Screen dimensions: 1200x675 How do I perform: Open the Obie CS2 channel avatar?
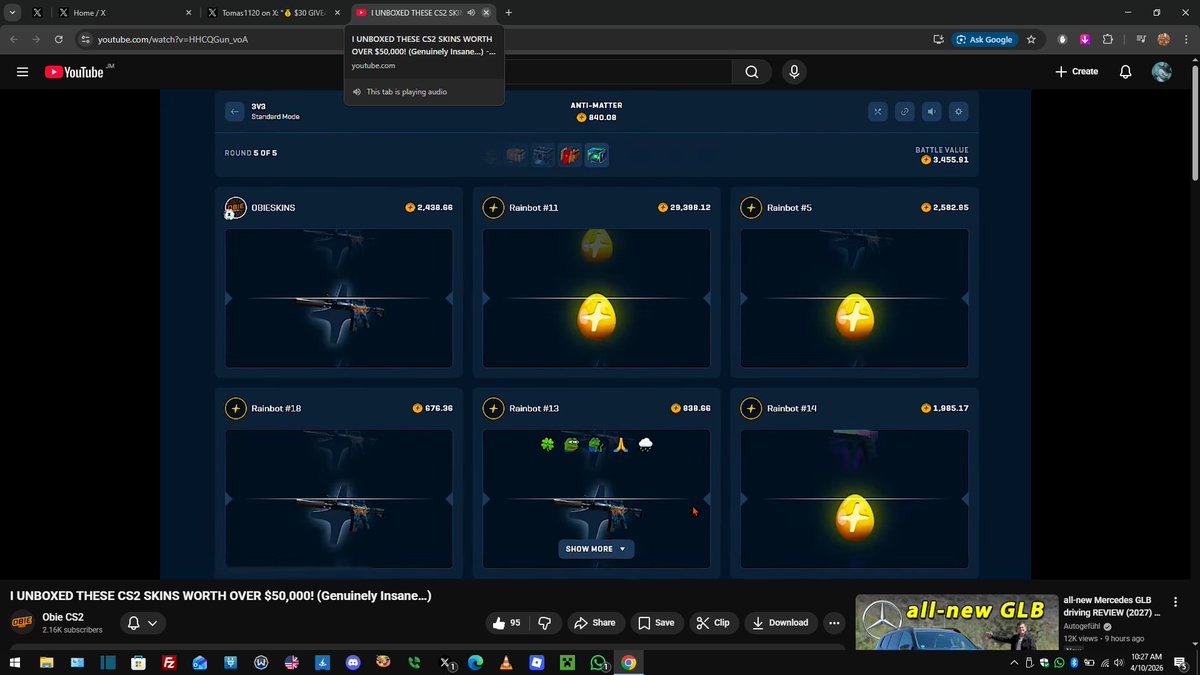22,622
